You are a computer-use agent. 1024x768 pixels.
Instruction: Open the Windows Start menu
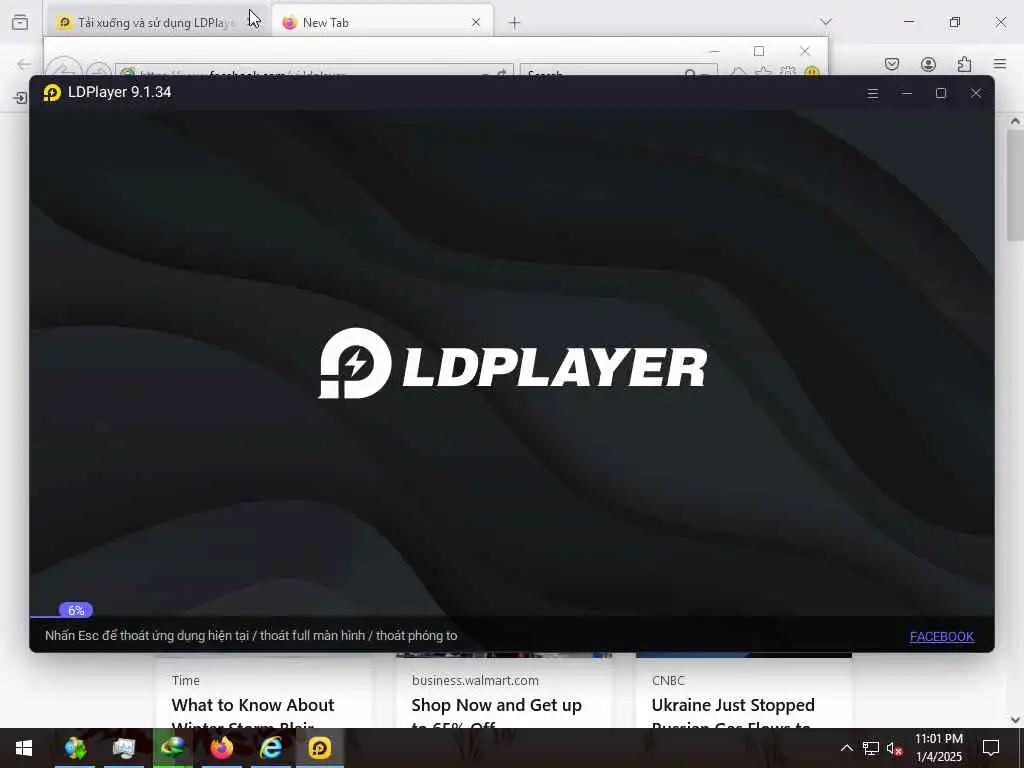click(24, 748)
